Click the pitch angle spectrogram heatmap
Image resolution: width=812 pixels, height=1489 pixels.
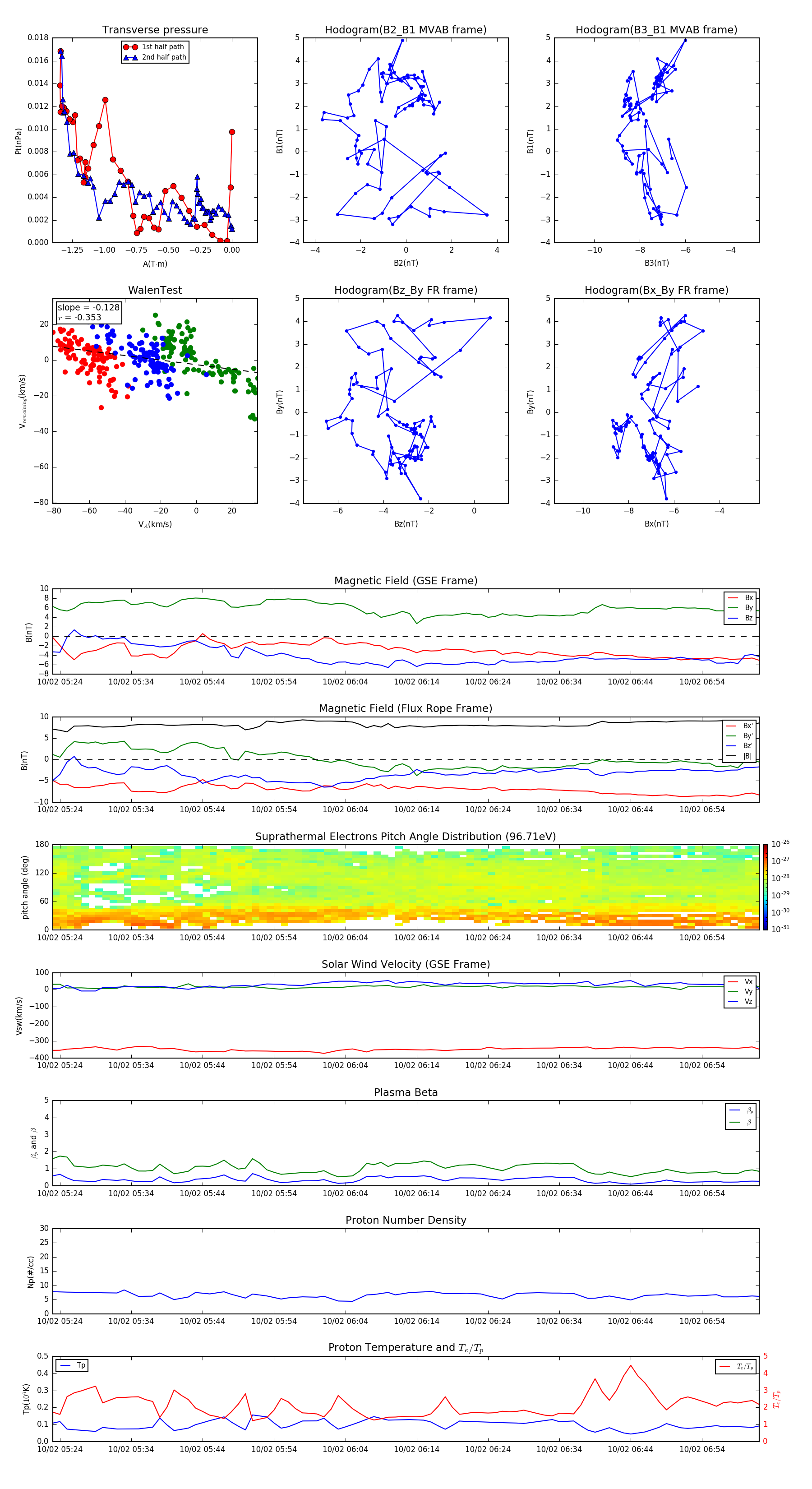[406, 887]
